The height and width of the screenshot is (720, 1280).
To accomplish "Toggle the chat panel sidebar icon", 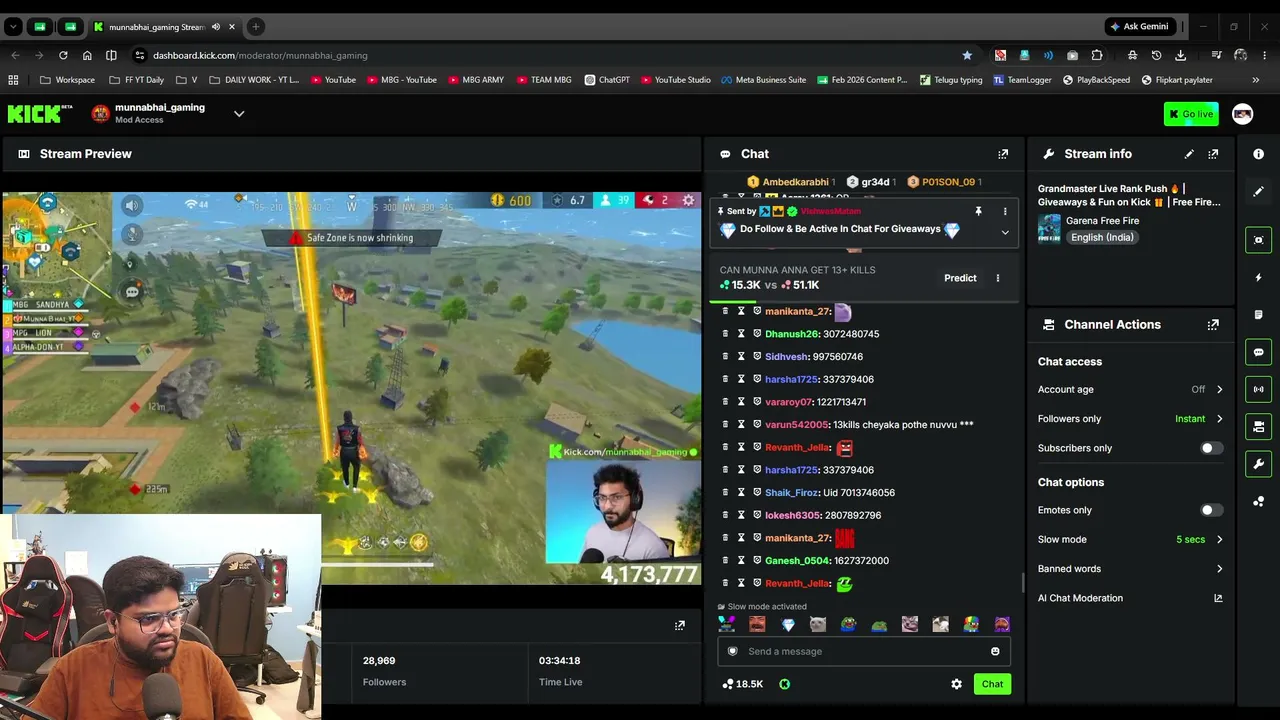I will pos(1258,352).
